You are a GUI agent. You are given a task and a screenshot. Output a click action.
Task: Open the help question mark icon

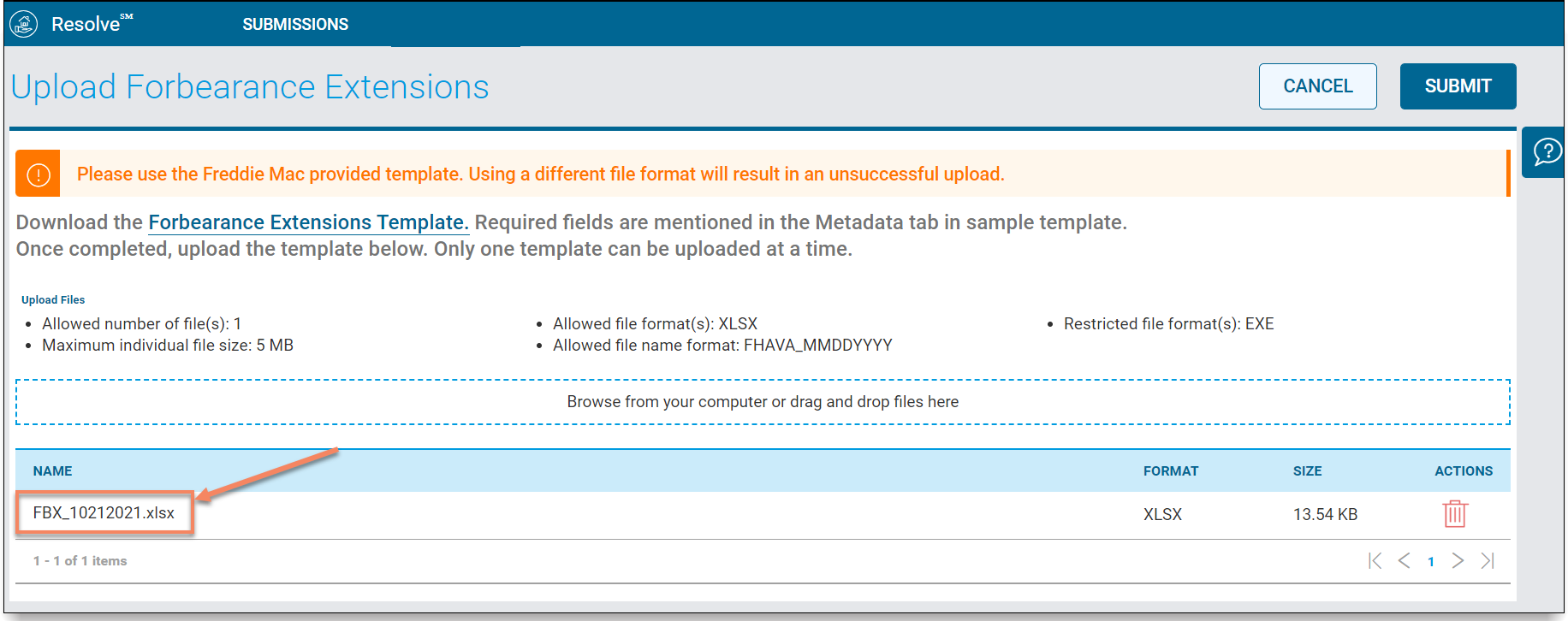tap(1547, 152)
